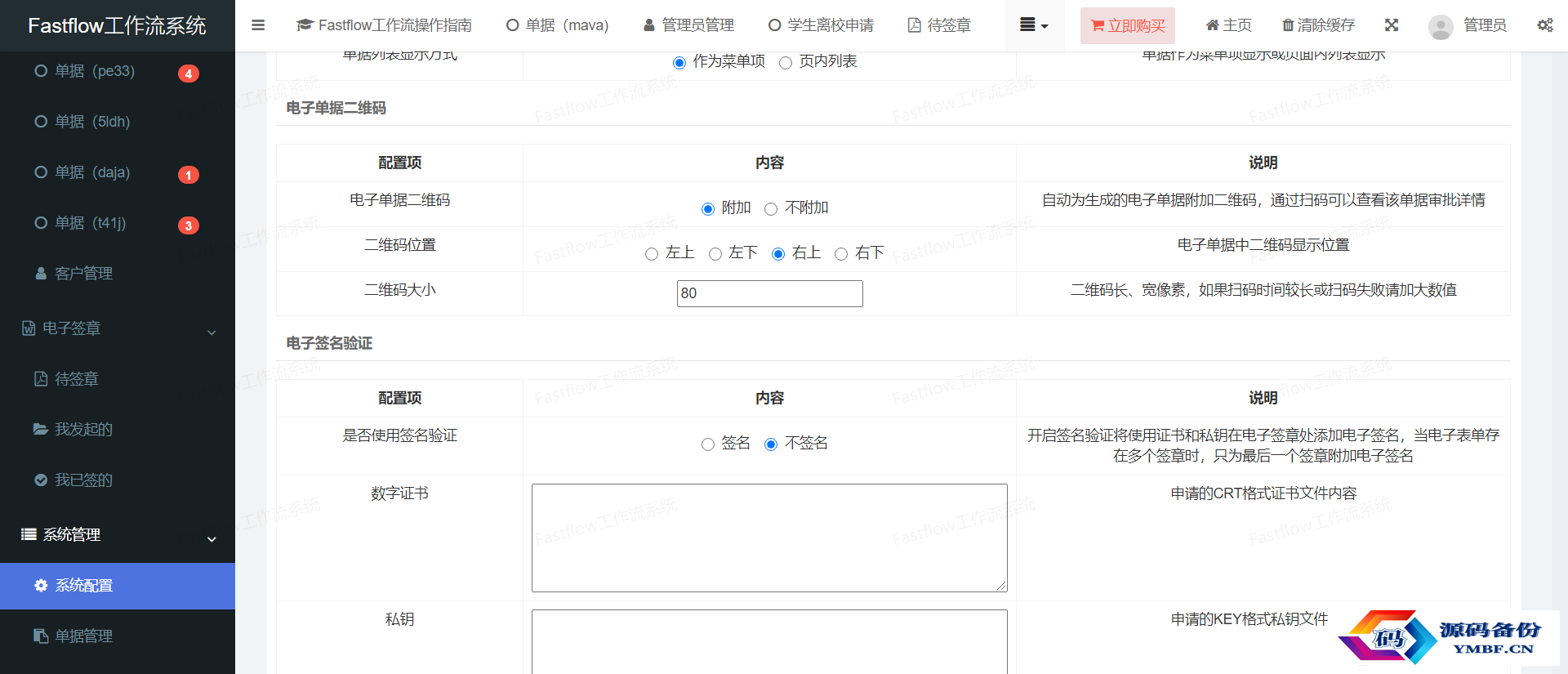Screen dimensions: 1568x674
Task: Open 我发起的 in the sidebar
Action: click(118, 430)
